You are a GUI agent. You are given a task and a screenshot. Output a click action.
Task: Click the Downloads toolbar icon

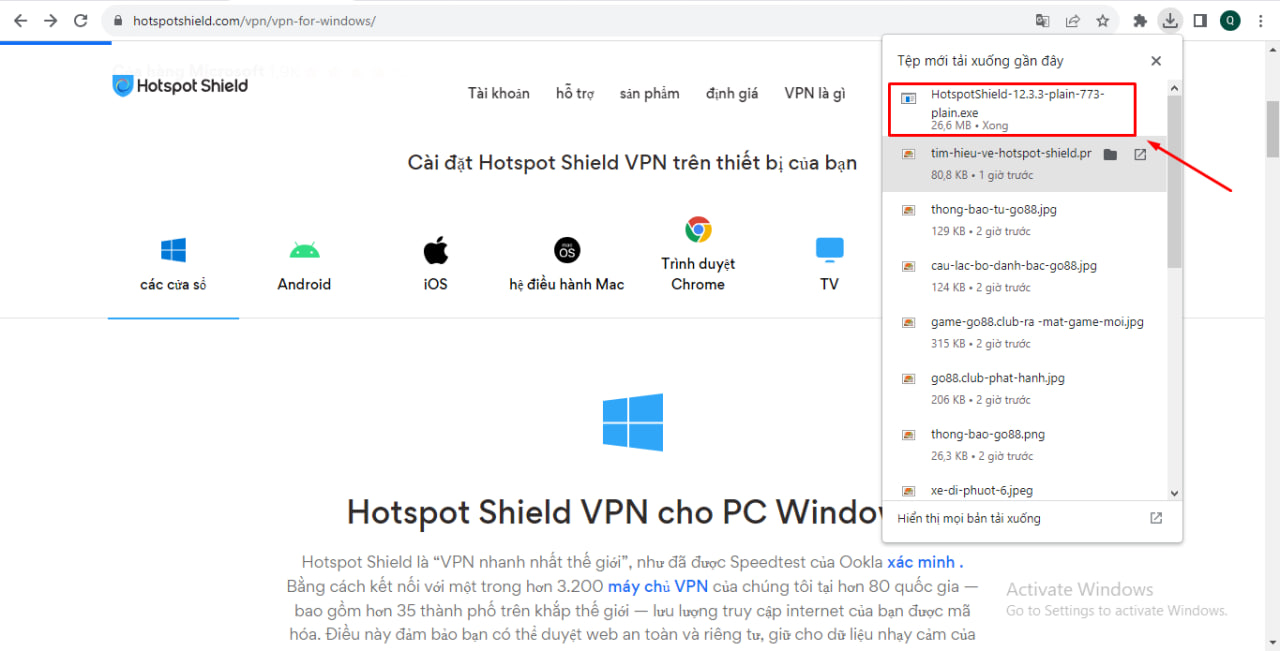pos(1169,20)
